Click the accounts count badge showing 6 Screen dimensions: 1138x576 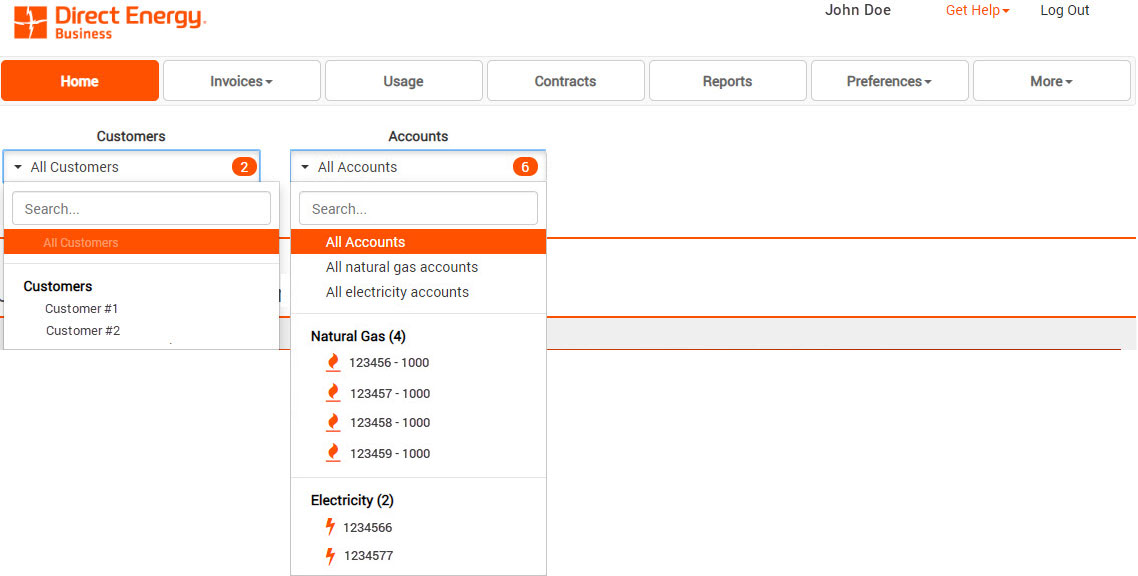click(x=525, y=167)
